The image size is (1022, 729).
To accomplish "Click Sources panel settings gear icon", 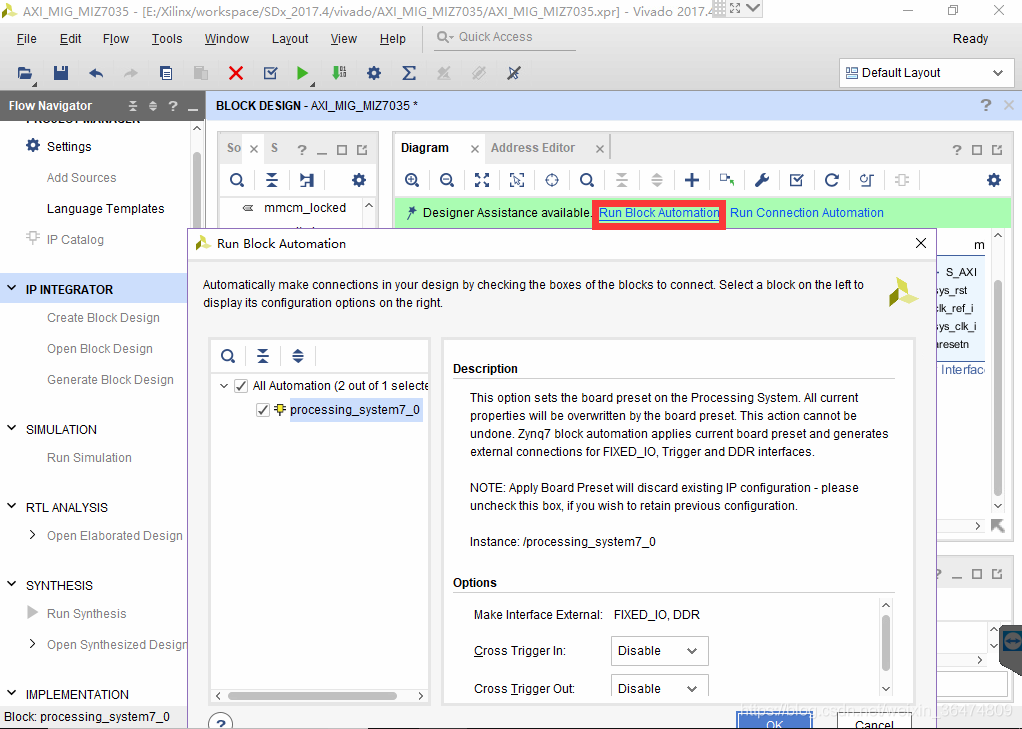I will pyautogui.click(x=359, y=180).
